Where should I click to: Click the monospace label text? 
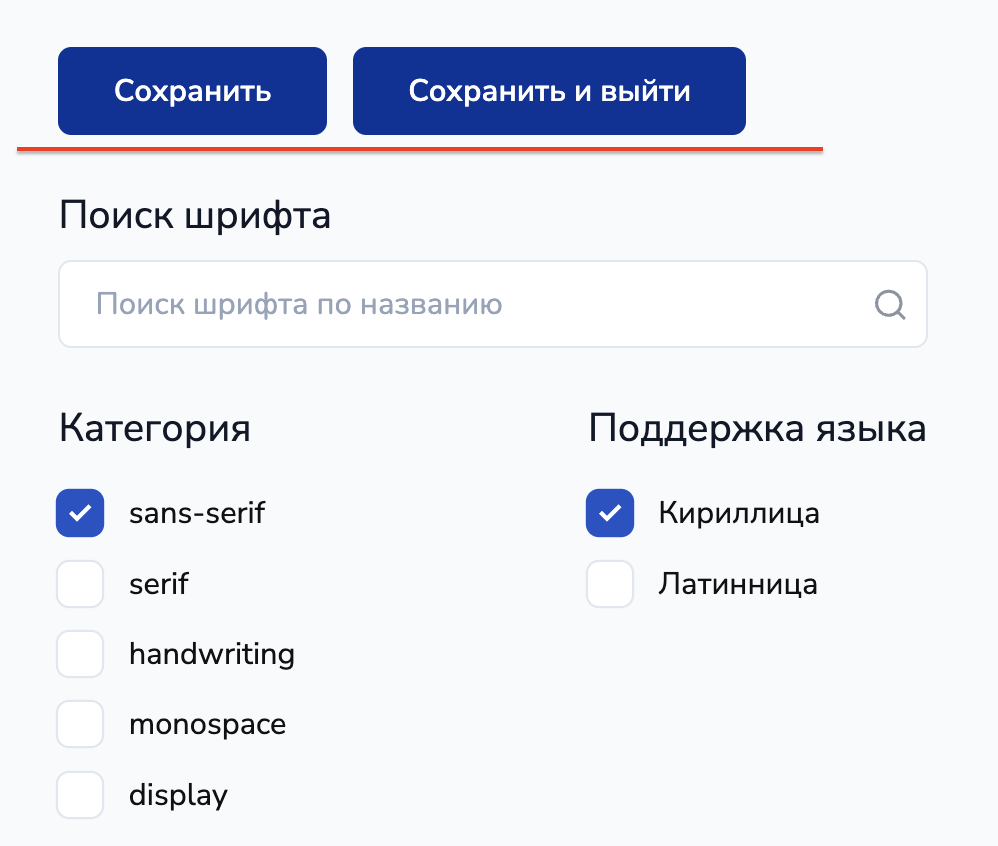pyautogui.click(x=207, y=724)
